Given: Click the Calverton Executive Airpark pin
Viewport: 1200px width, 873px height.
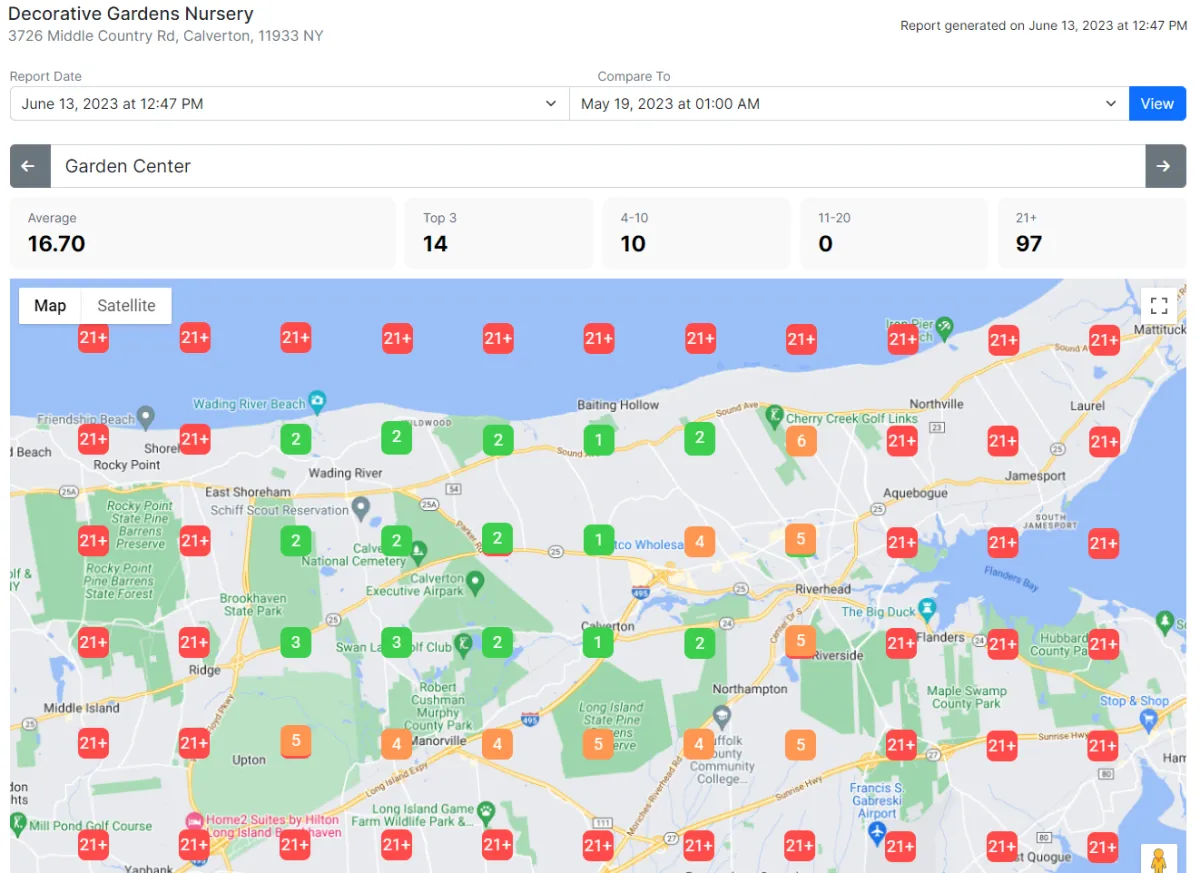Looking at the screenshot, I should [476, 581].
